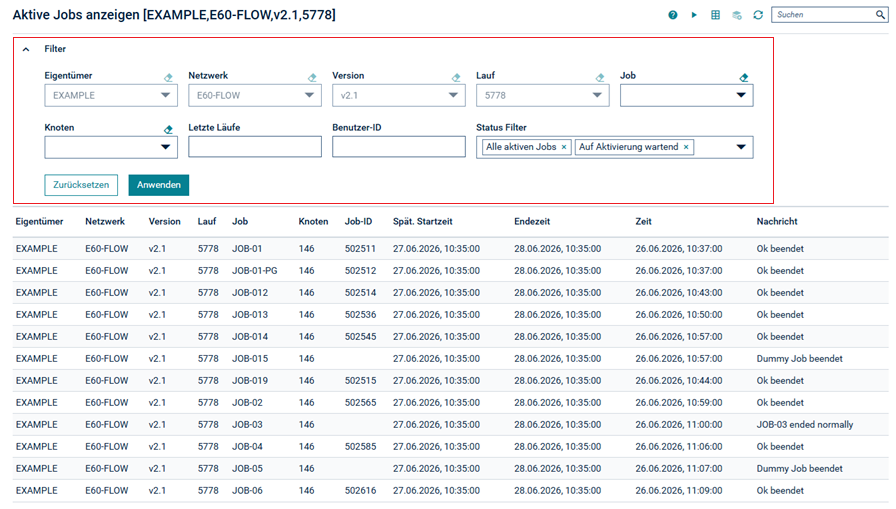Clear the Job filter with its eraser icon
This screenshot has width=896, height=509.
point(743,78)
